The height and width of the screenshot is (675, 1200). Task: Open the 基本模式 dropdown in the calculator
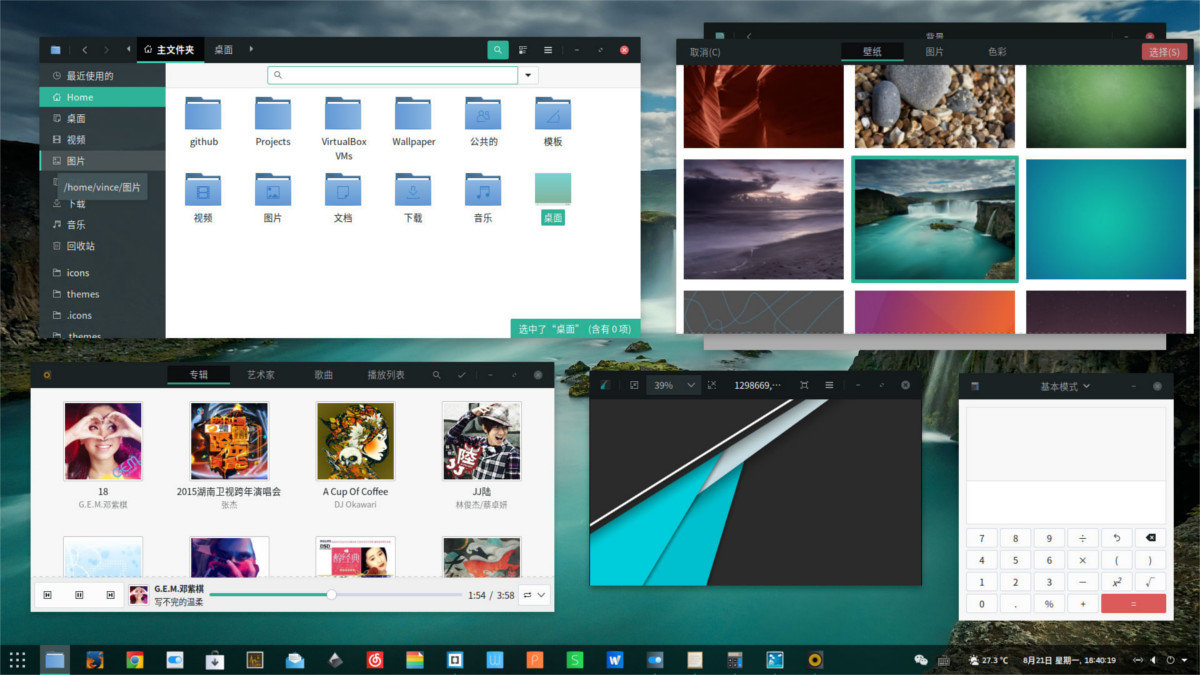click(x=1066, y=385)
